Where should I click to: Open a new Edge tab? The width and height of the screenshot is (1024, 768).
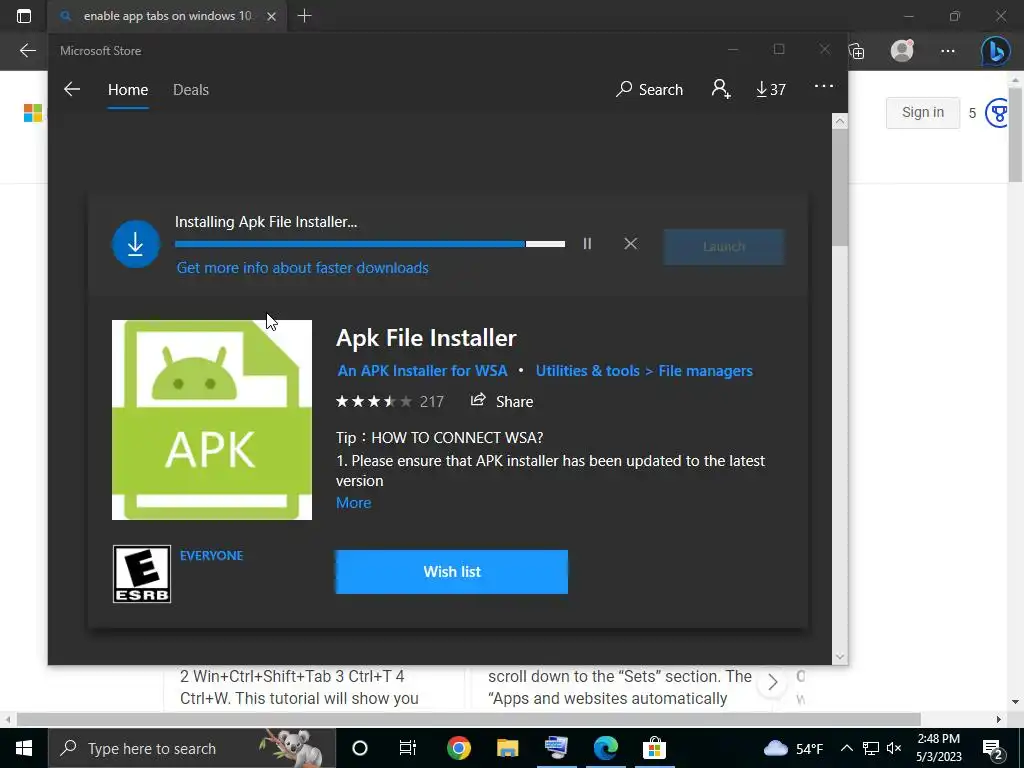click(304, 16)
